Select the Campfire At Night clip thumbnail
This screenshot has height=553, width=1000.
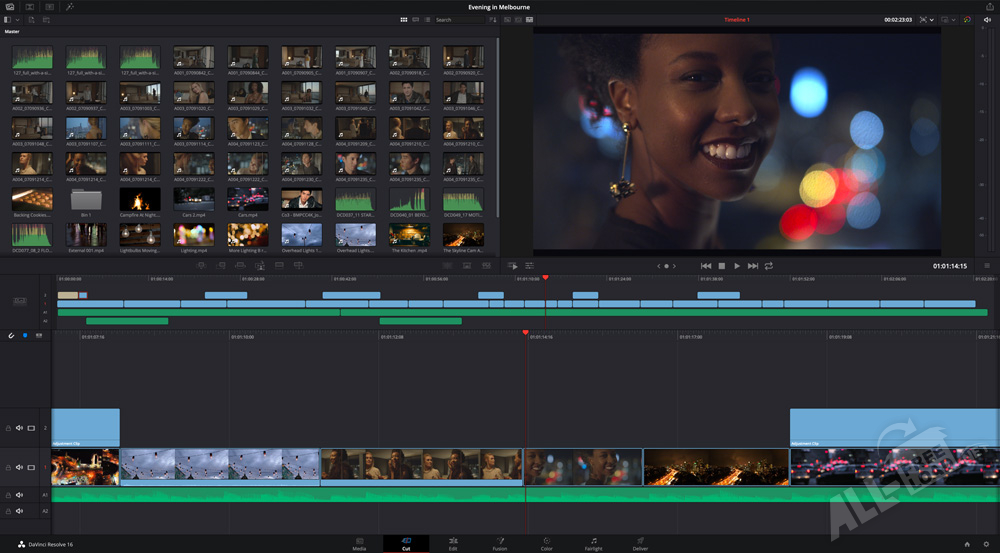(x=139, y=200)
